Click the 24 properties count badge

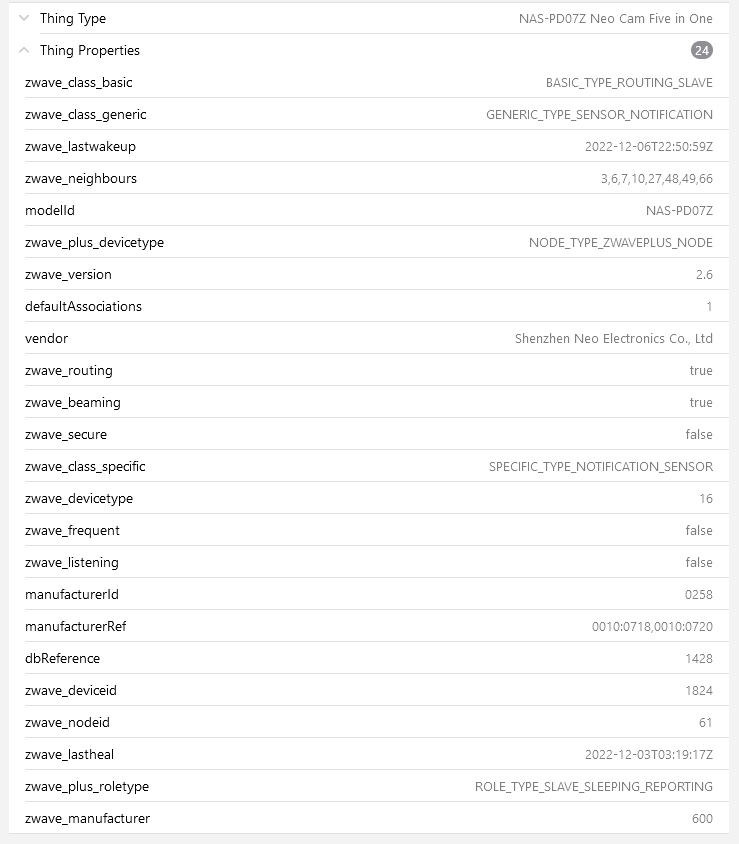[701, 50]
